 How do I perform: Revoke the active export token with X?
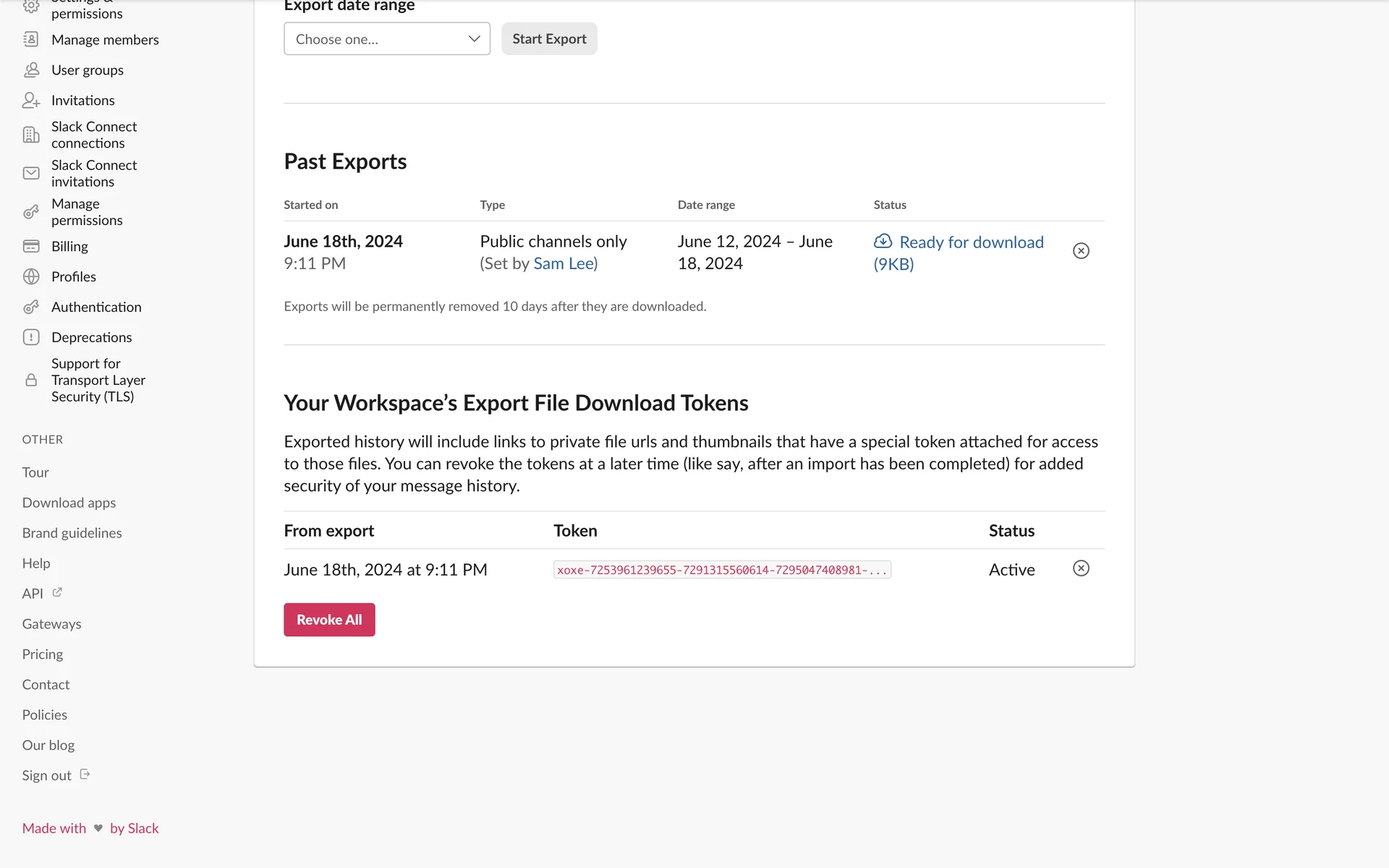(x=1081, y=569)
